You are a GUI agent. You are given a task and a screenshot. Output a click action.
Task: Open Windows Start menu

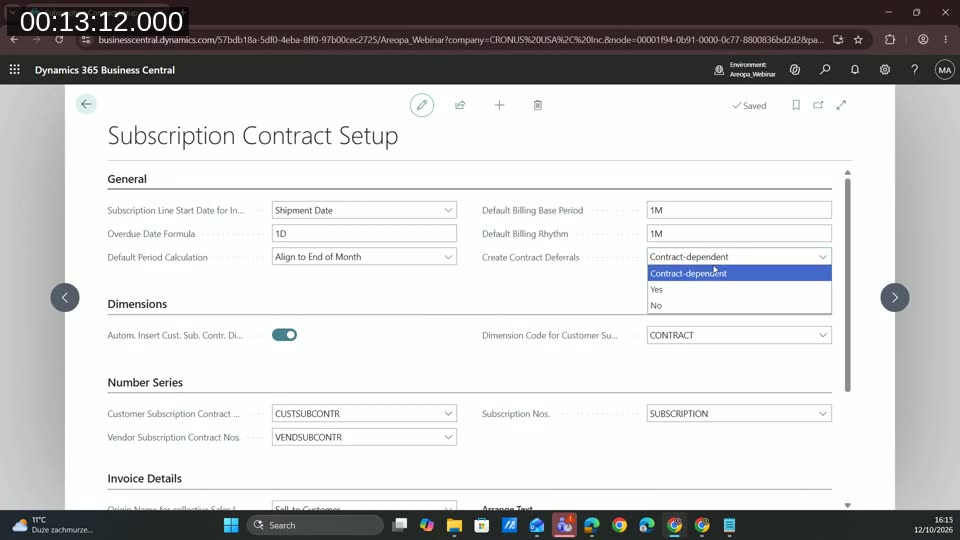point(231,525)
